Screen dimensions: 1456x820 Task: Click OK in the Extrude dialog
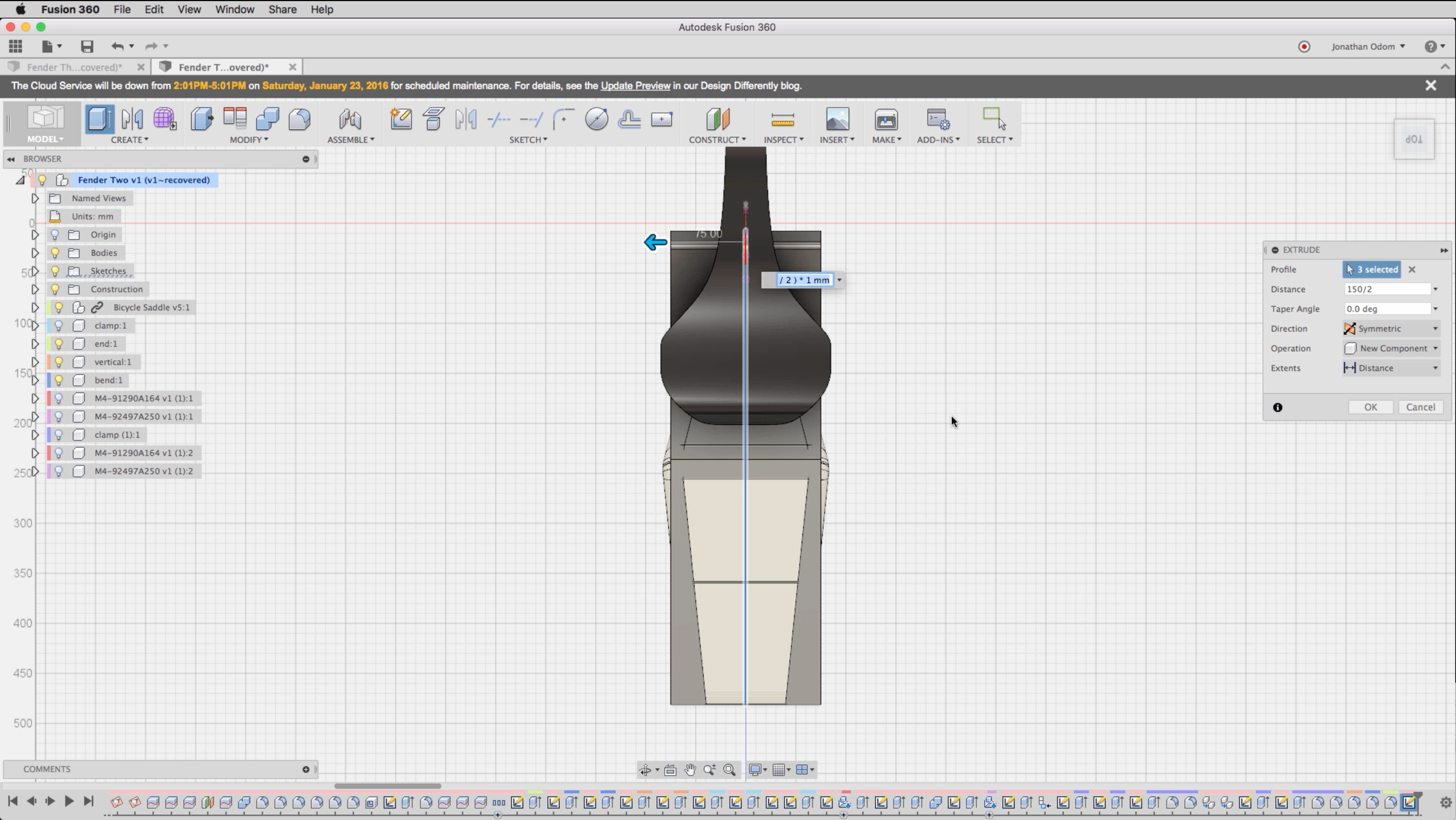[x=1370, y=407]
